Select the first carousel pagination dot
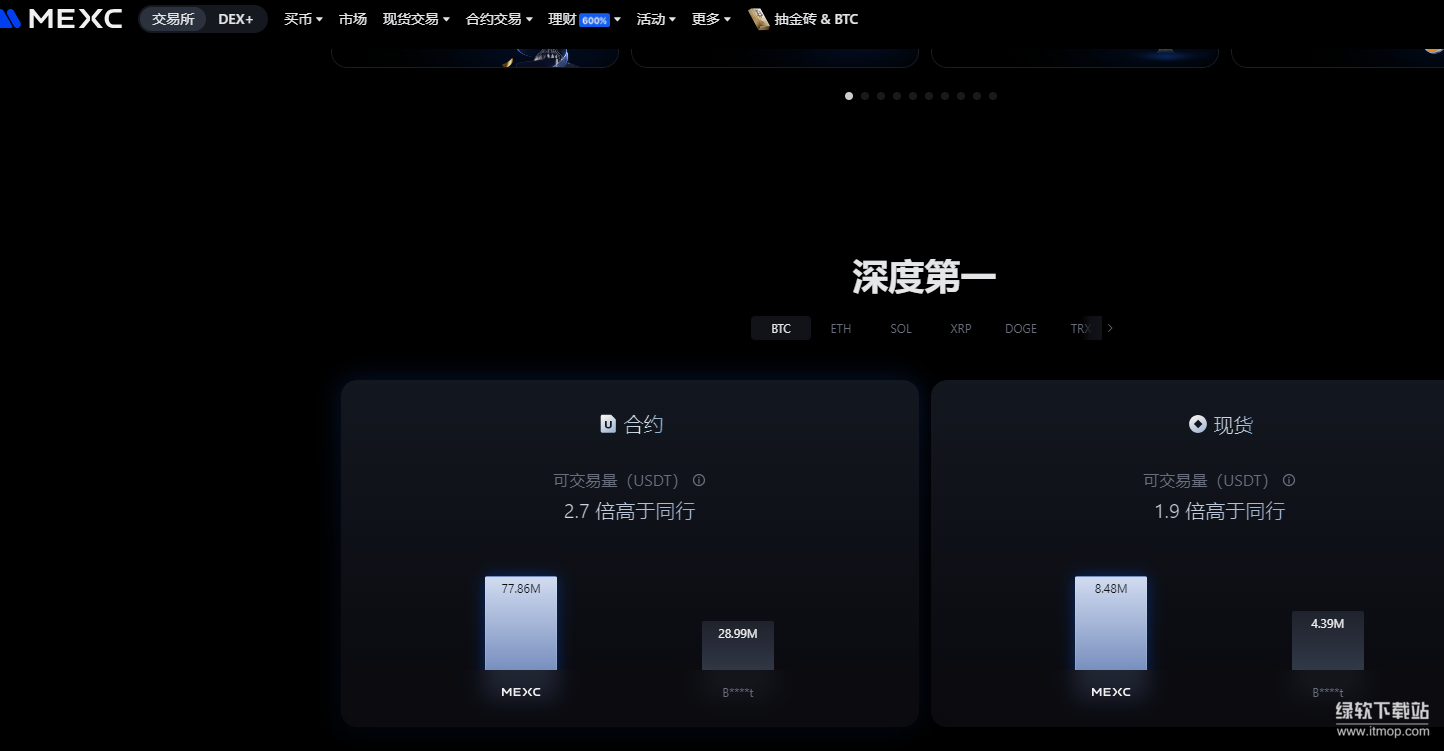The height and width of the screenshot is (751, 1444). [x=849, y=96]
